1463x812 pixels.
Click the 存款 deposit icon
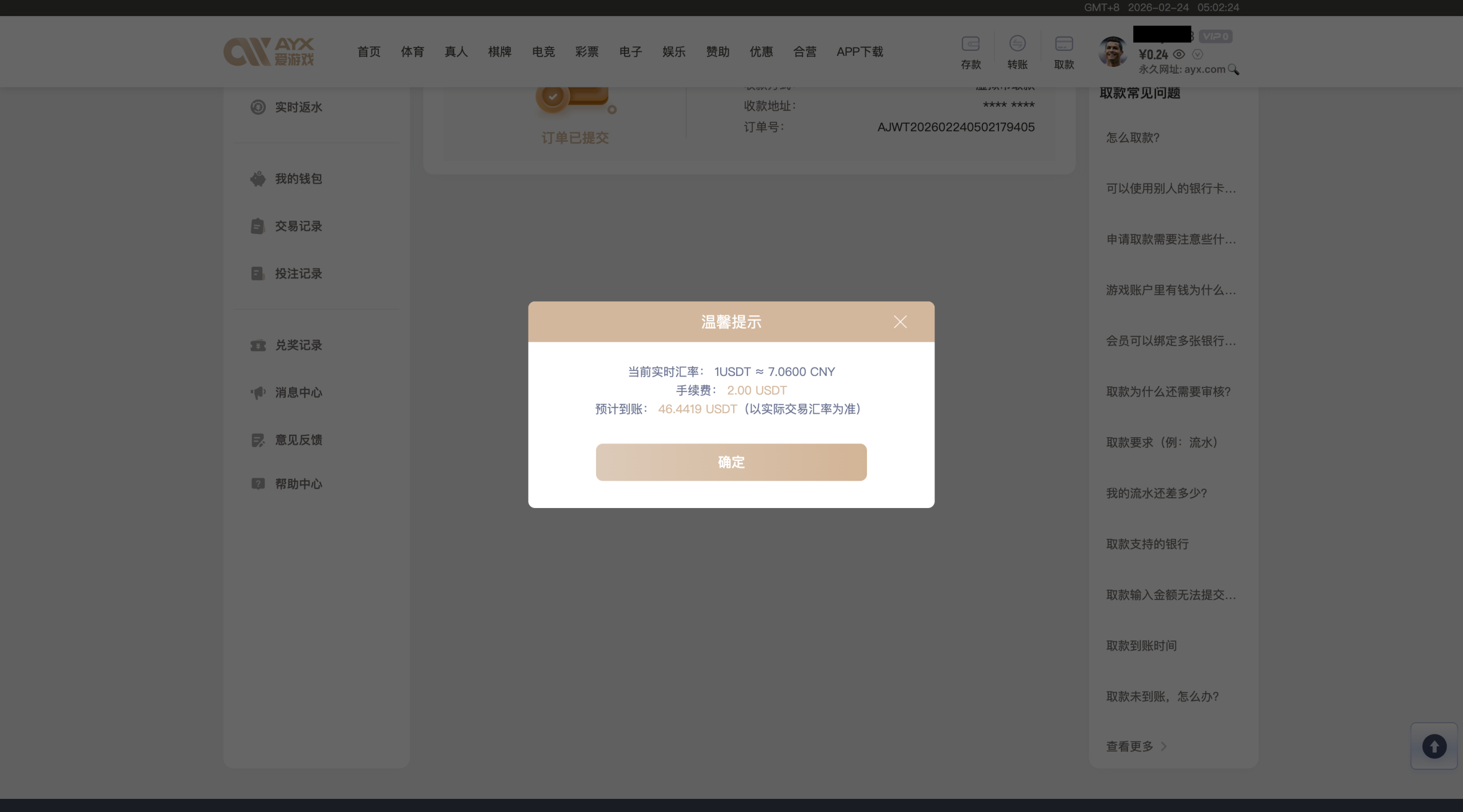(x=970, y=45)
